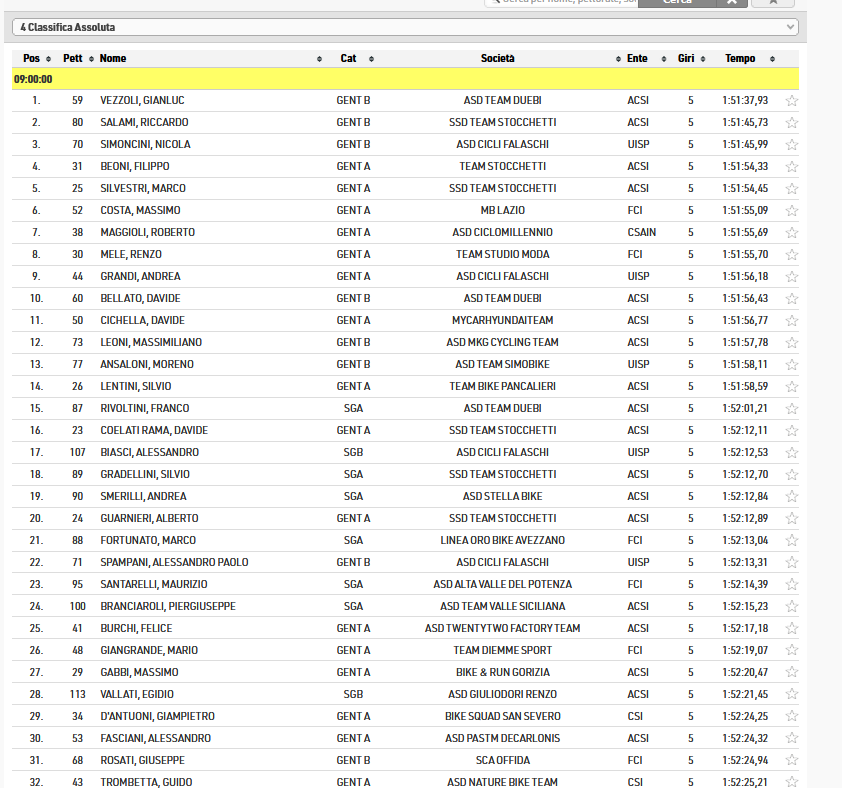
Task: Click the star beside BURCHI, FELICE
Action: (792, 629)
